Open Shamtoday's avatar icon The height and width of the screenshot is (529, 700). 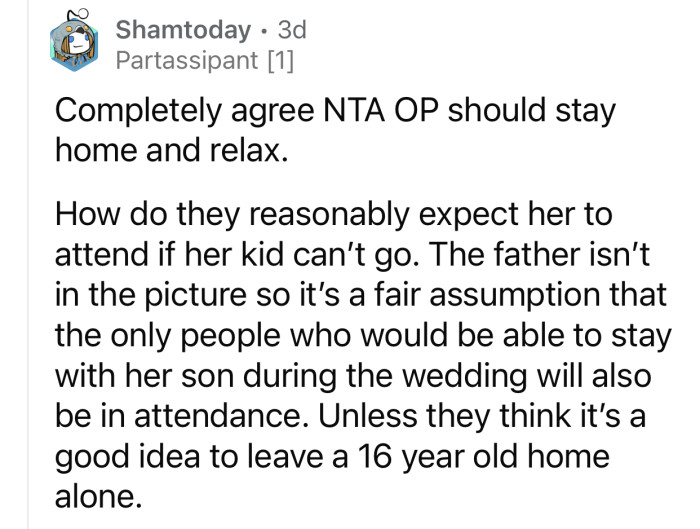pyautogui.click(x=74, y=42)
